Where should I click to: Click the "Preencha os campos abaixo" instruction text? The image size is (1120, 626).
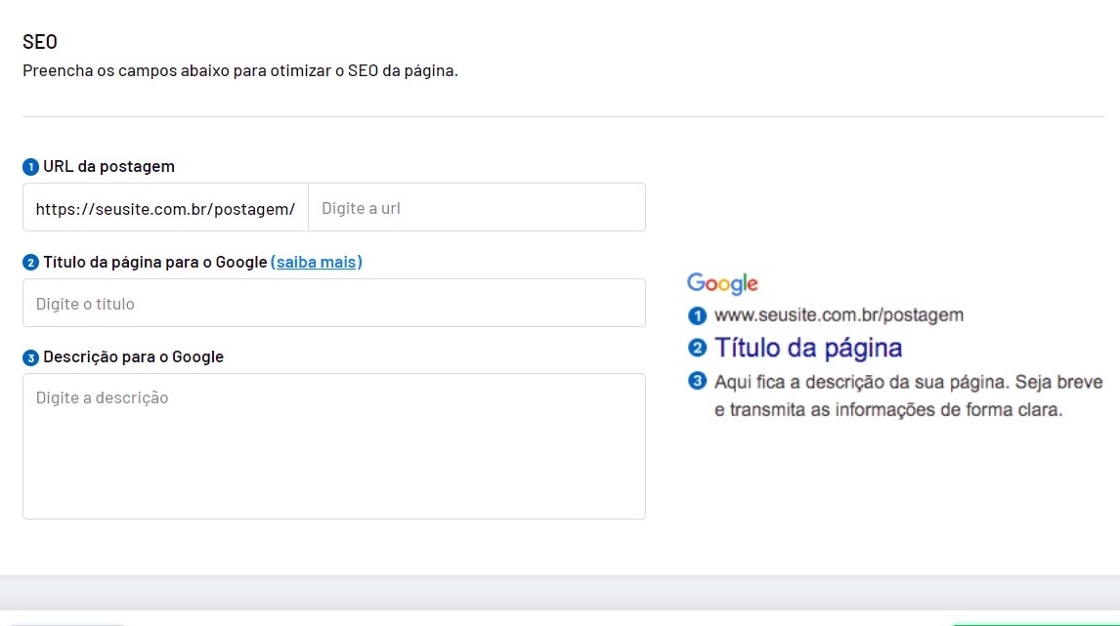[240, 71]
